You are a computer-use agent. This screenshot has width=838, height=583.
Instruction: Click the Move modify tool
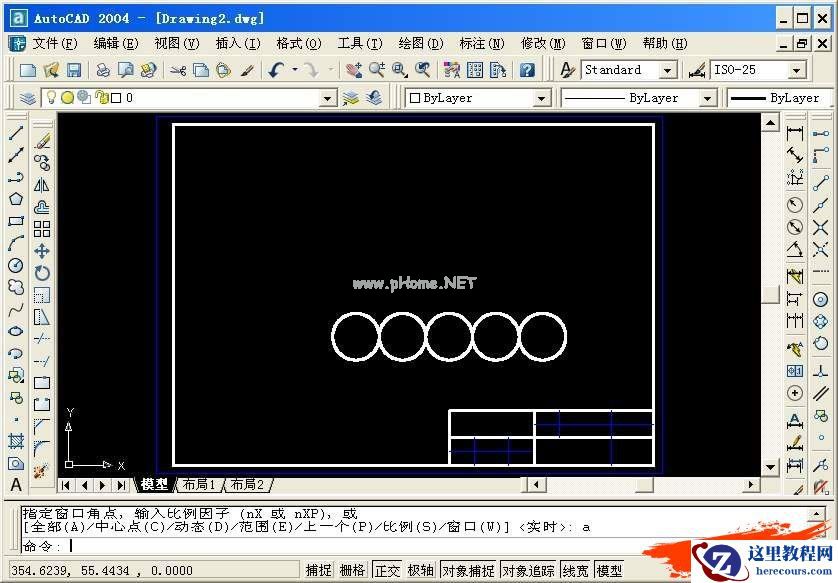click(x=42, y=251)
